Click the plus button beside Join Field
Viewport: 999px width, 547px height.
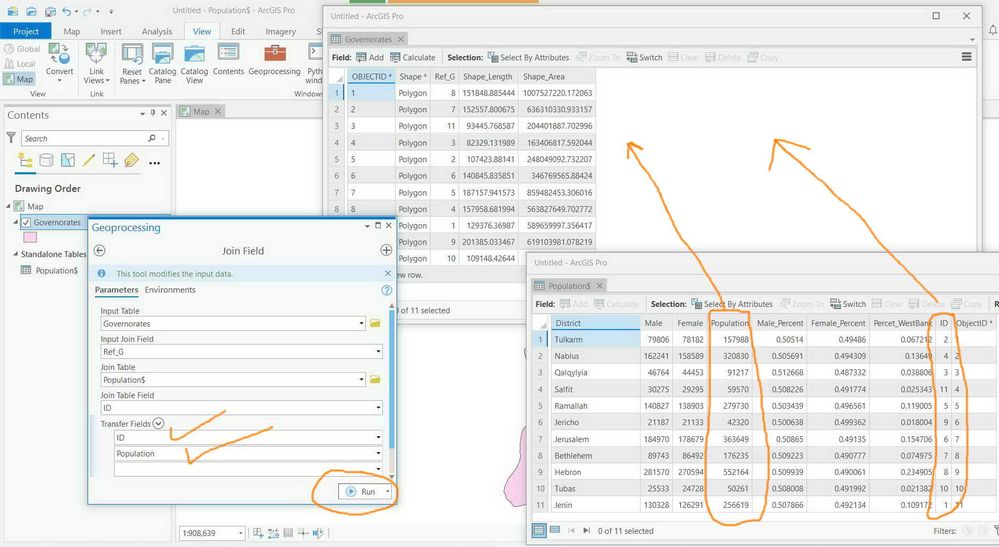[386, 250]
